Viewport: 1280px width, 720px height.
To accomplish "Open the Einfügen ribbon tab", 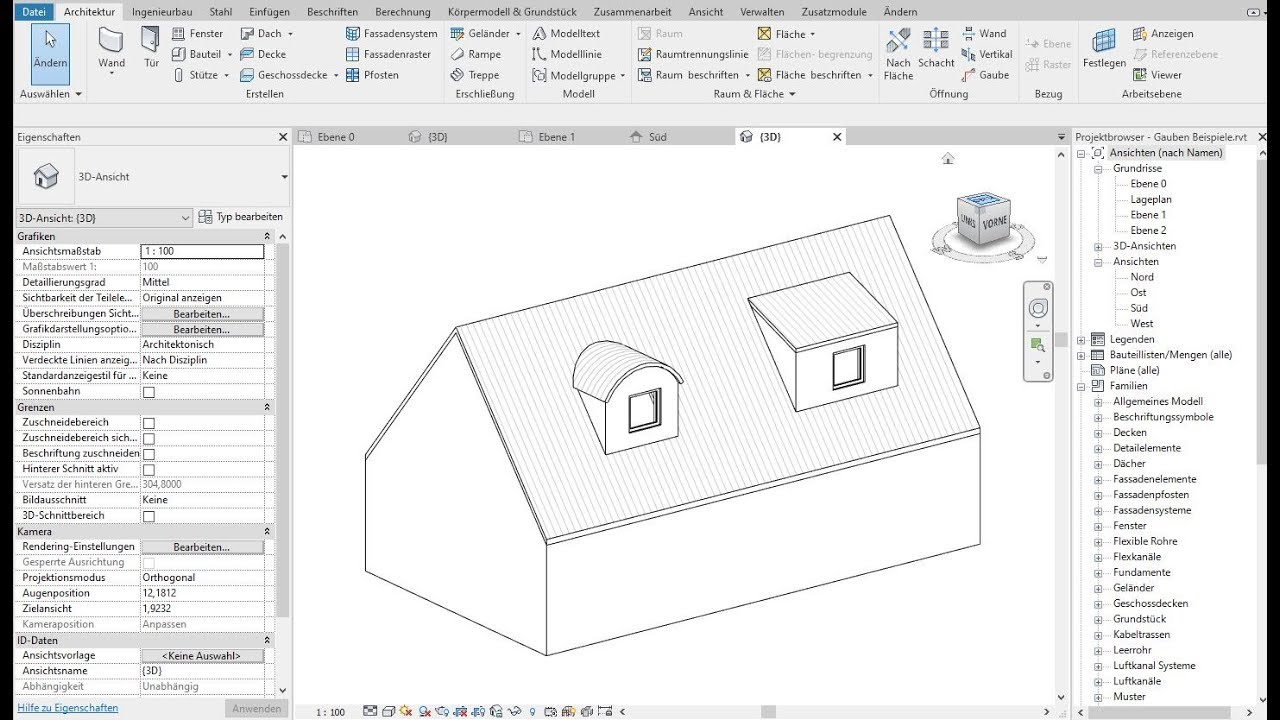I will pos(269,12).
